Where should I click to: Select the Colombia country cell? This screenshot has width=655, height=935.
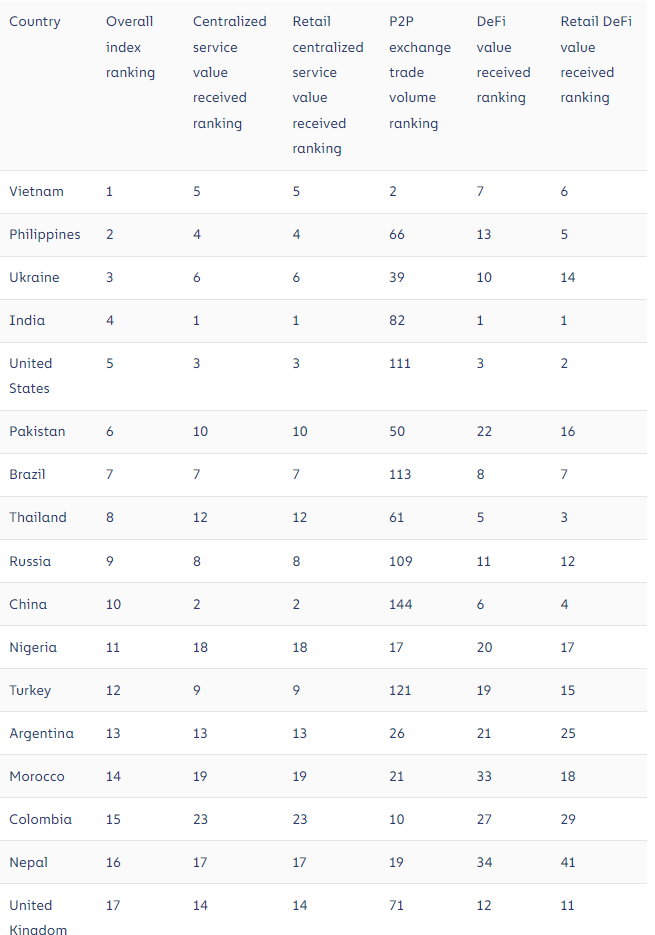click(x=41, y=819)
